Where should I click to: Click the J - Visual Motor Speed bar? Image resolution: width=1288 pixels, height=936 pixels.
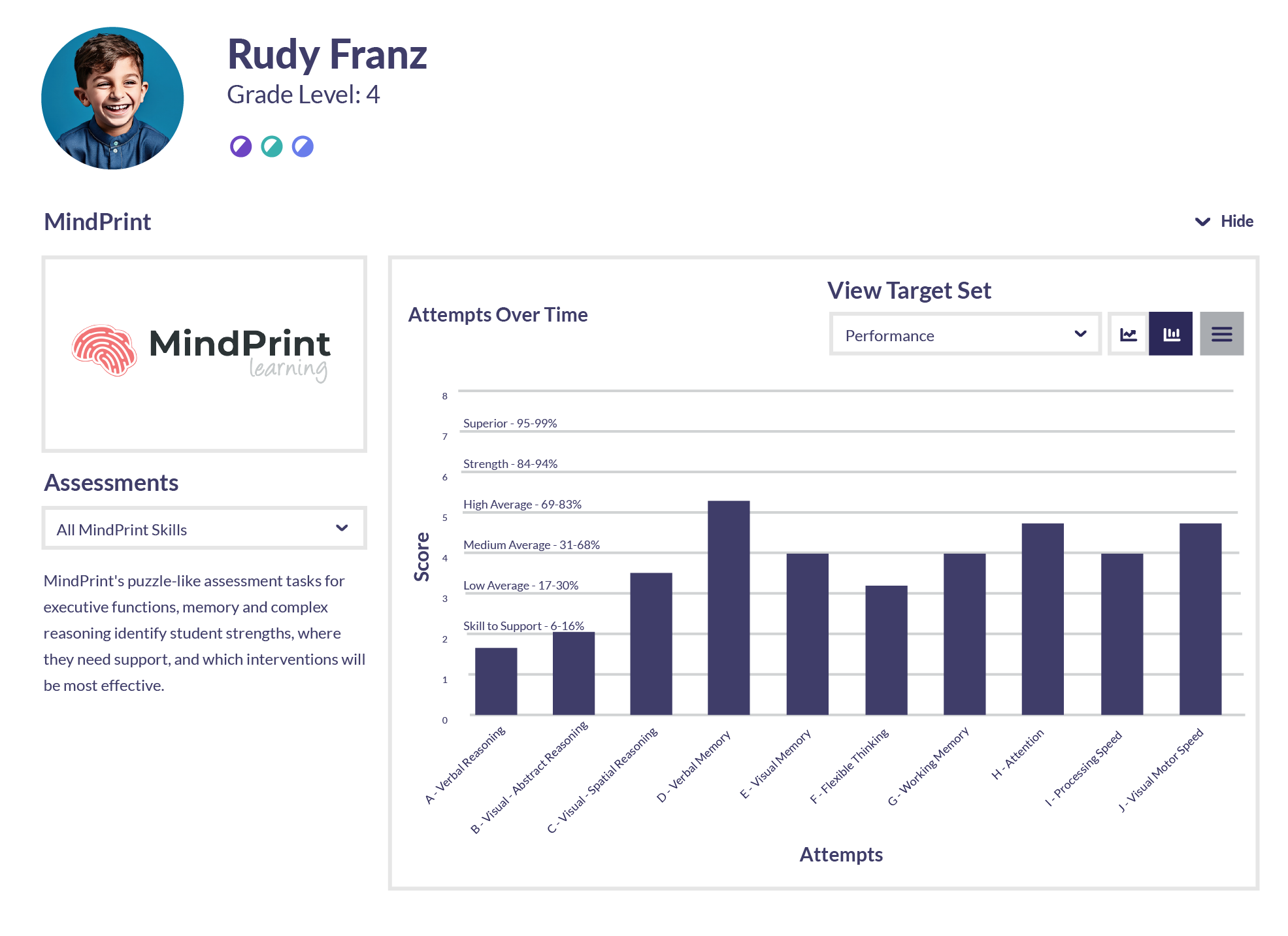(1200, 618)
